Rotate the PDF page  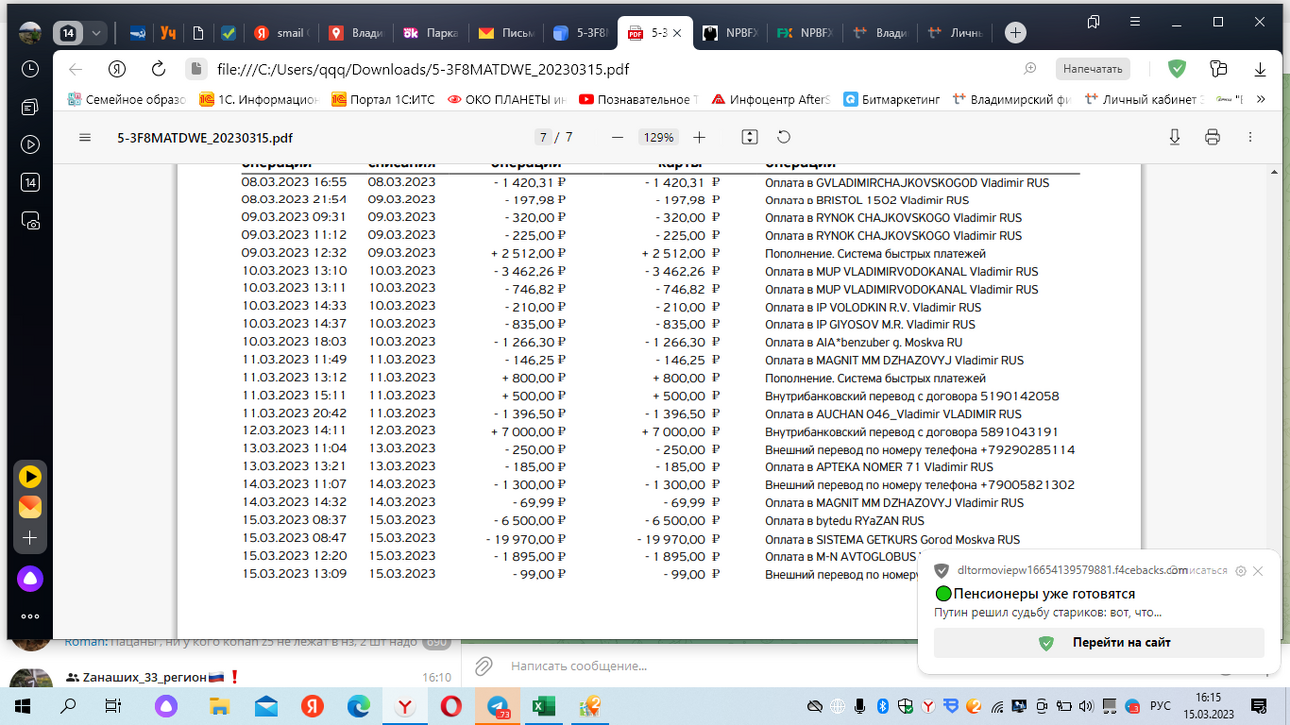[x=784, y=137]
